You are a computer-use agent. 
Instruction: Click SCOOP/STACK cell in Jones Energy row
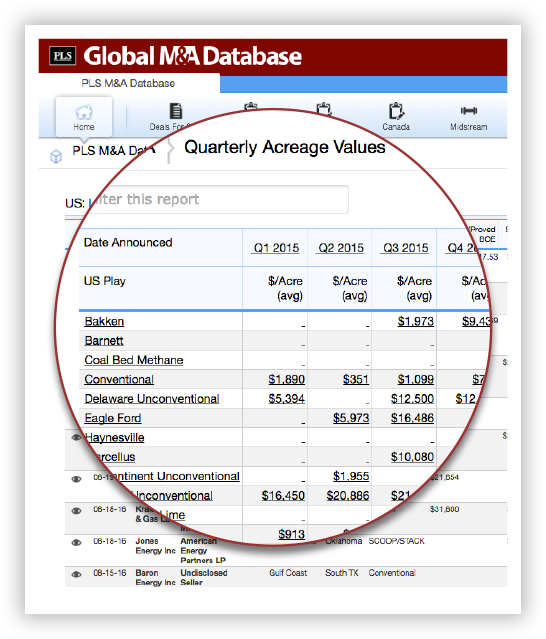[396, 541]
